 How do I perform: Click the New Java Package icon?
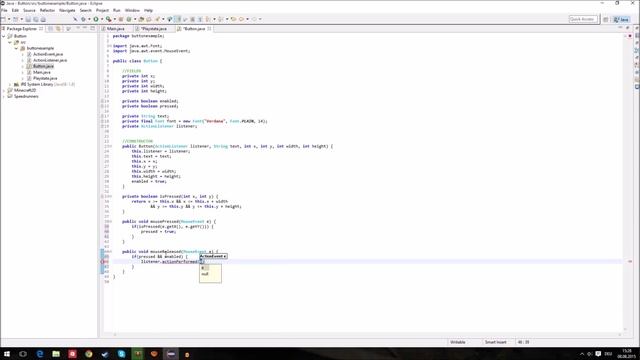121,19
